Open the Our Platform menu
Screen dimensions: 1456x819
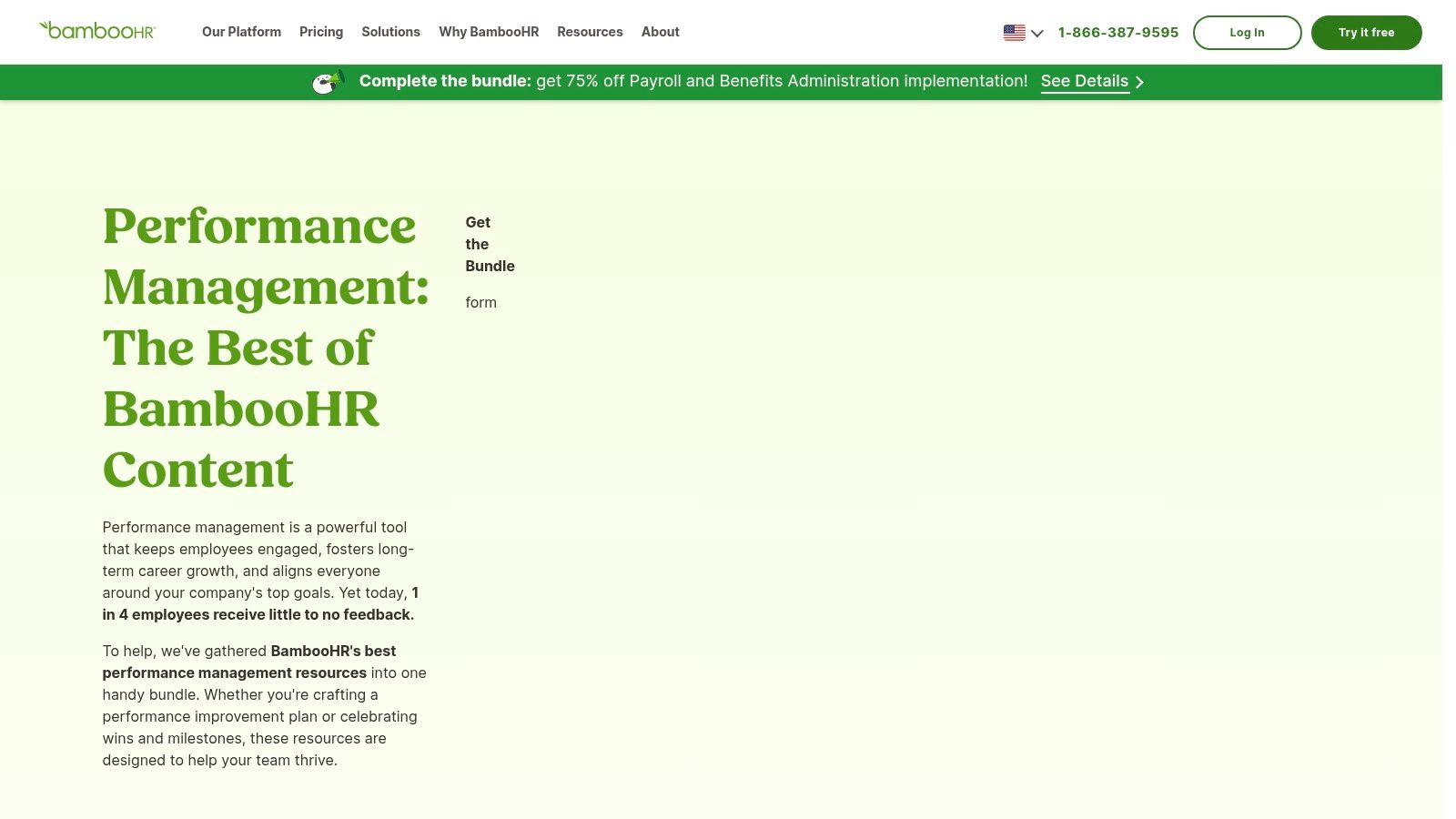[241, 32]
